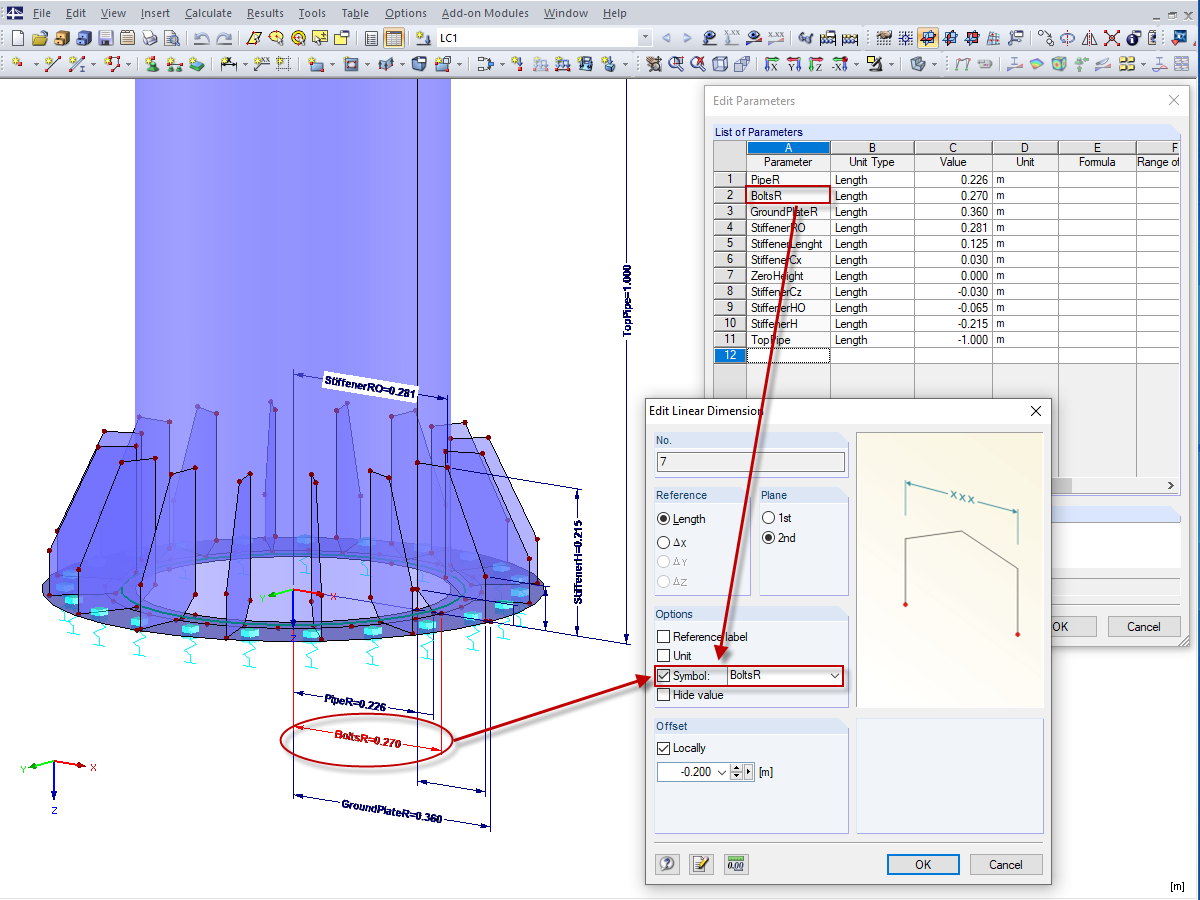Click the -0.215 value cell
Screen dimensions: 1200x900
(x=953, y=324)
